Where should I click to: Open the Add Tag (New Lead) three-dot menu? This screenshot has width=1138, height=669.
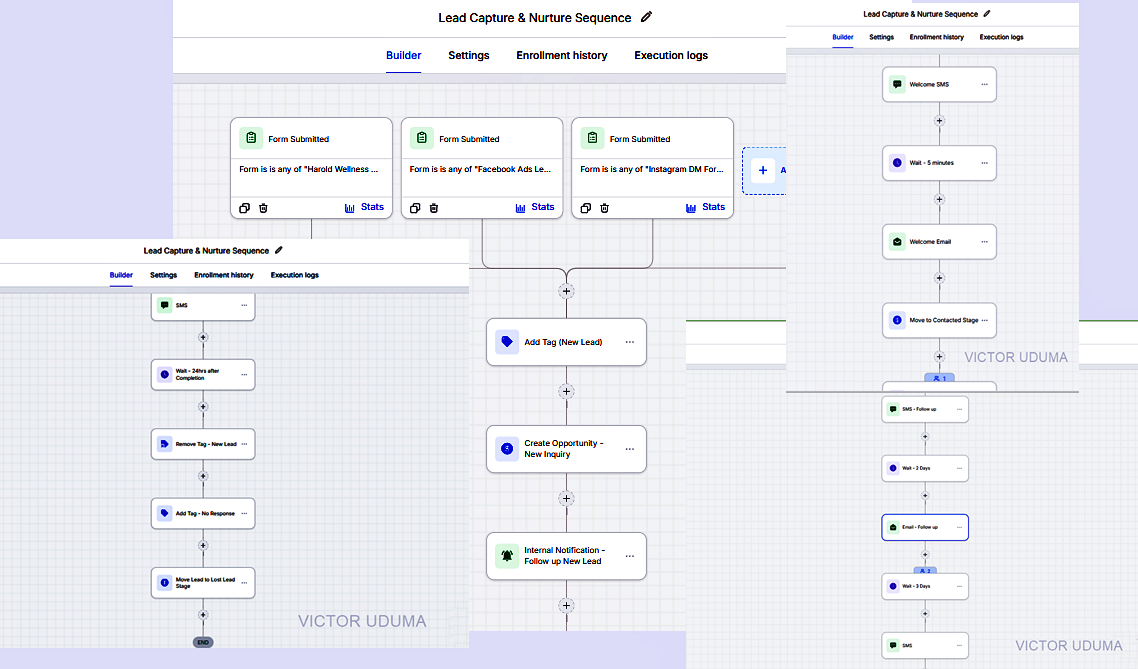(629, 342)
